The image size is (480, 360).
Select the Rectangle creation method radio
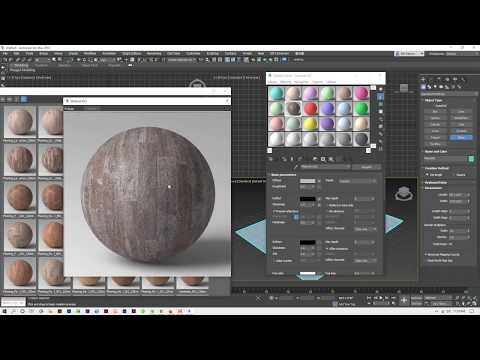click(427, 174)
